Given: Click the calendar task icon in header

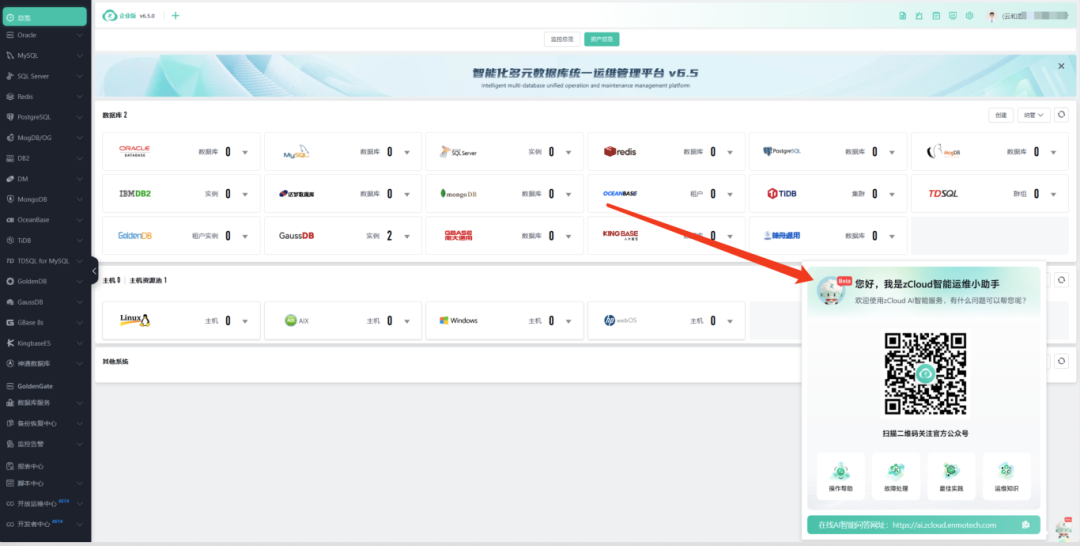Looking at the screenshot, I should point(936,16).
